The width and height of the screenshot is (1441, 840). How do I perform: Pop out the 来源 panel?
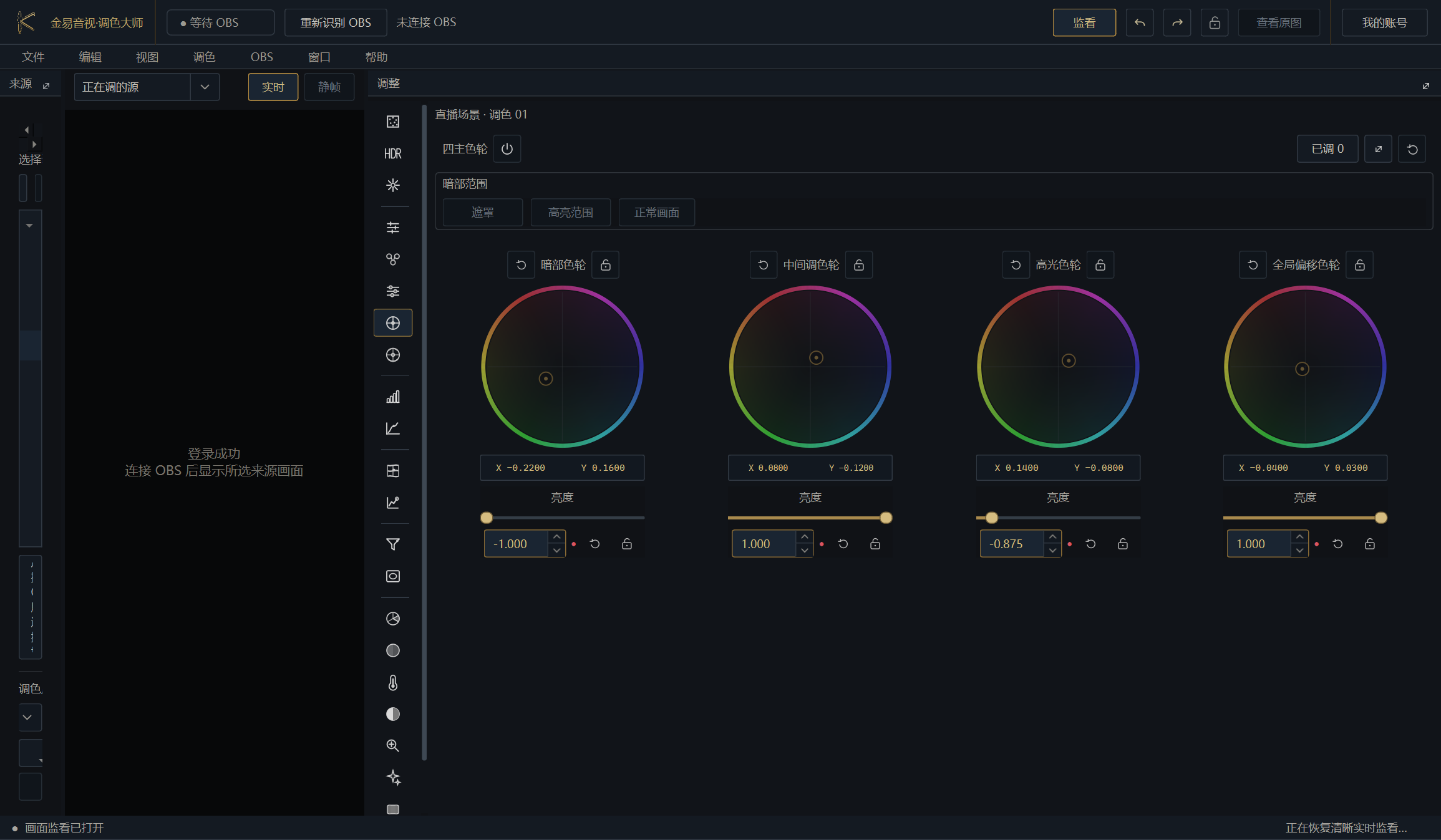(46, 85)
